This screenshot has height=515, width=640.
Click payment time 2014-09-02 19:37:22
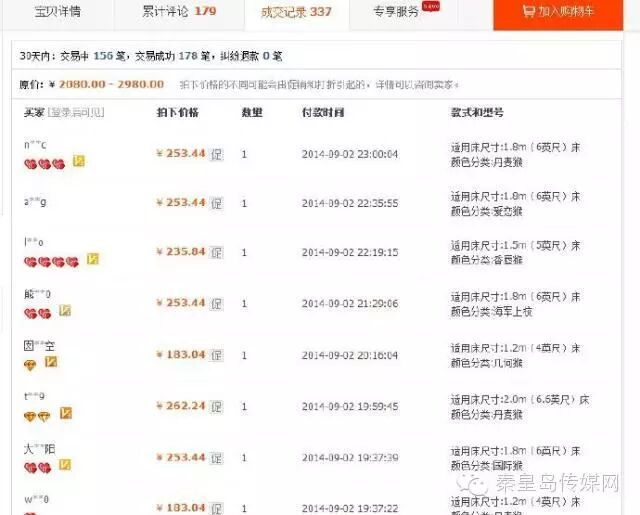pos(350,509)
